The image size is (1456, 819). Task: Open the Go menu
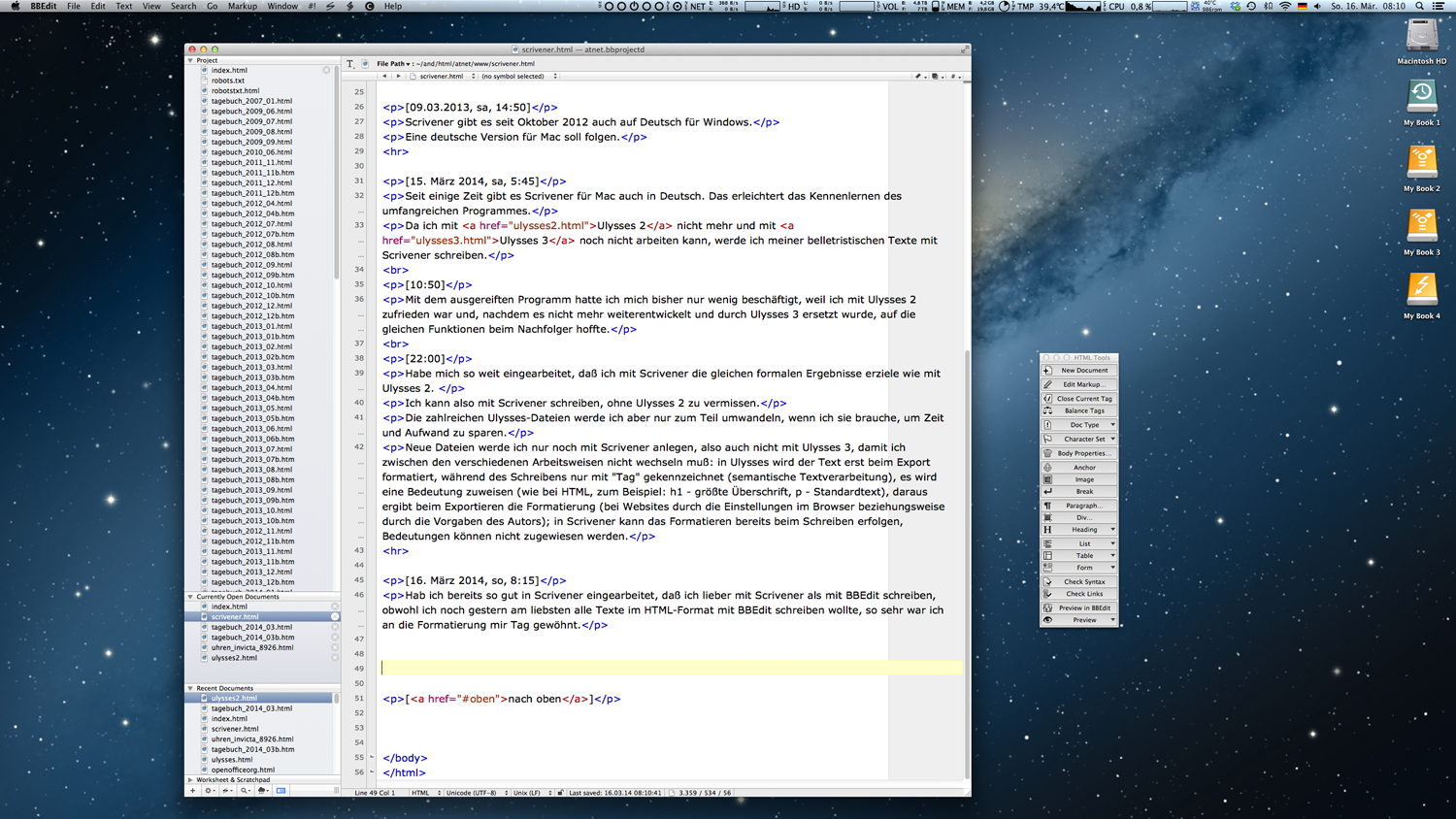click(x=212, y=6)
